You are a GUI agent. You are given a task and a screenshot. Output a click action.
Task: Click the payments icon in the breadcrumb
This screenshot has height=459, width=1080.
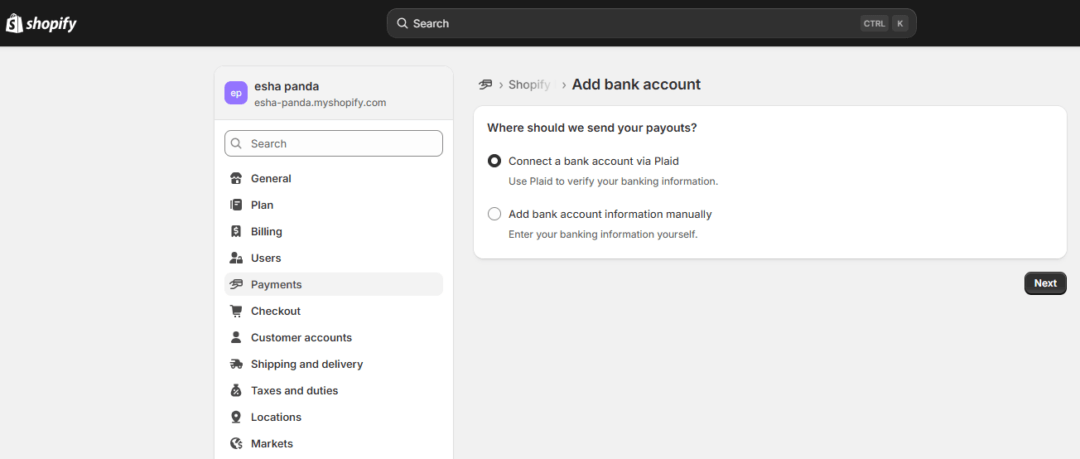tap(486, 85)
